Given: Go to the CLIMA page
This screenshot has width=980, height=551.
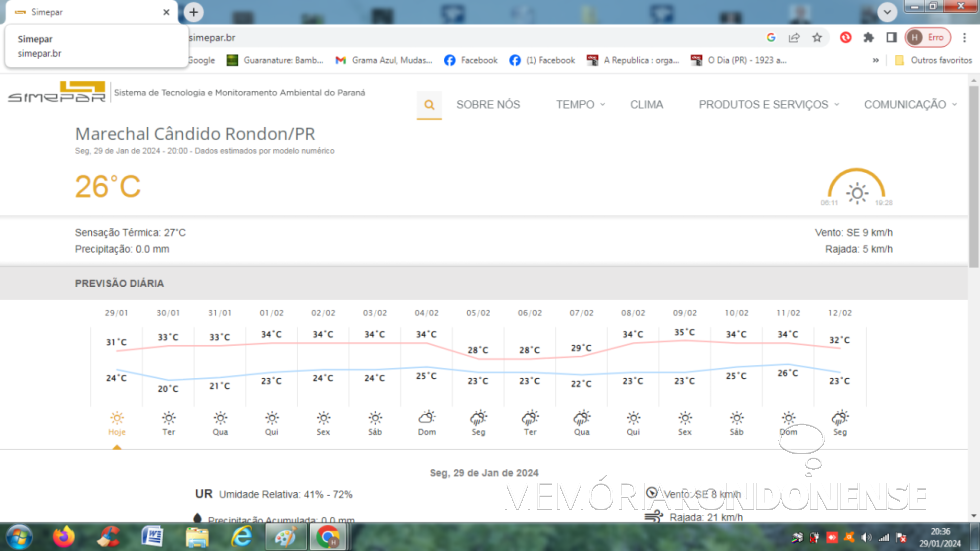Looking at the screenshot, I should tap(646, 105).
